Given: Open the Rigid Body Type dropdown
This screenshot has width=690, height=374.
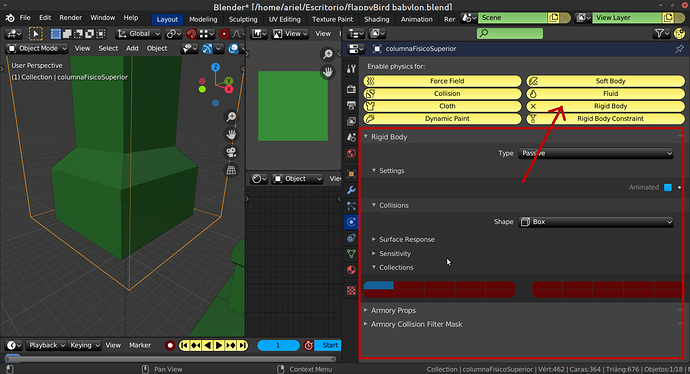Looking at the screenshot, I should point(596,153).
